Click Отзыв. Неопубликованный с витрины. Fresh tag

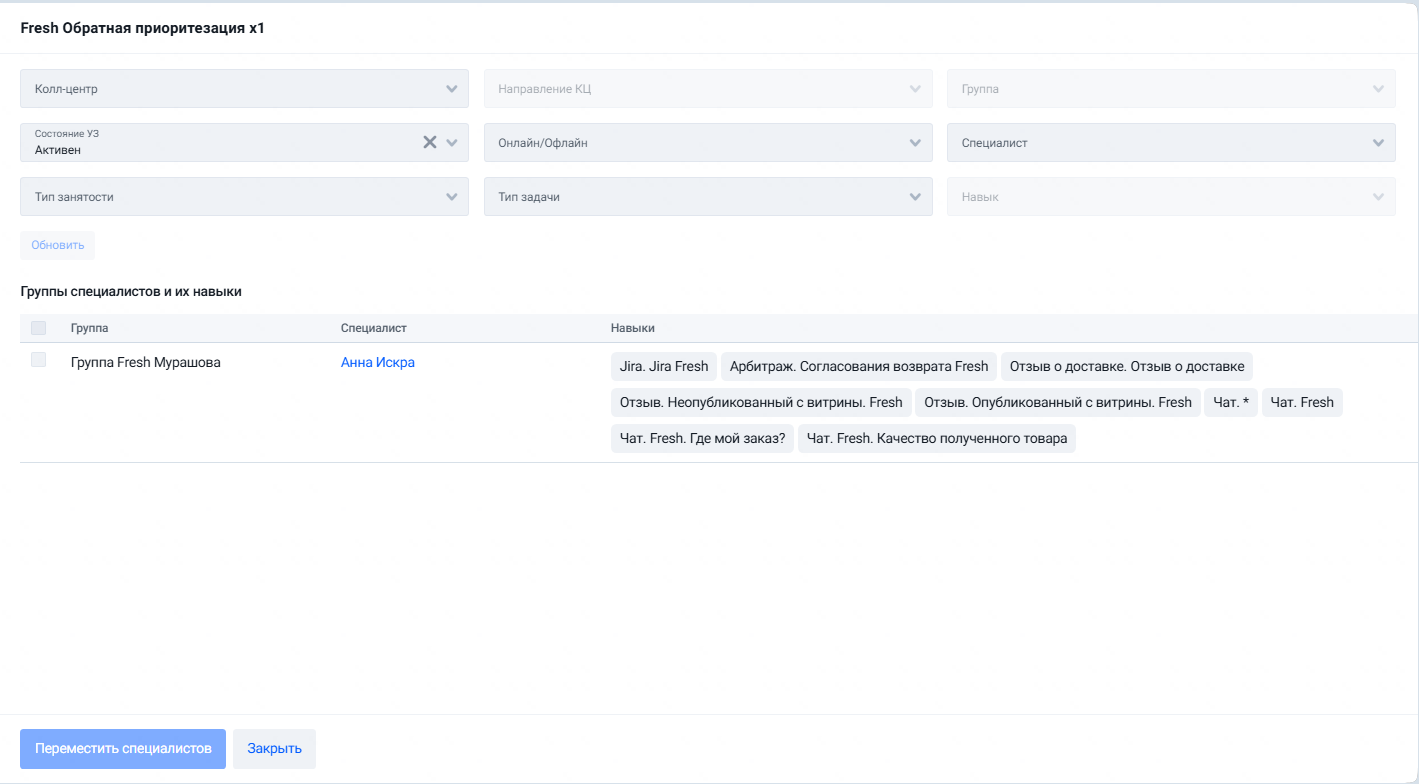click(x=761, y=402)
